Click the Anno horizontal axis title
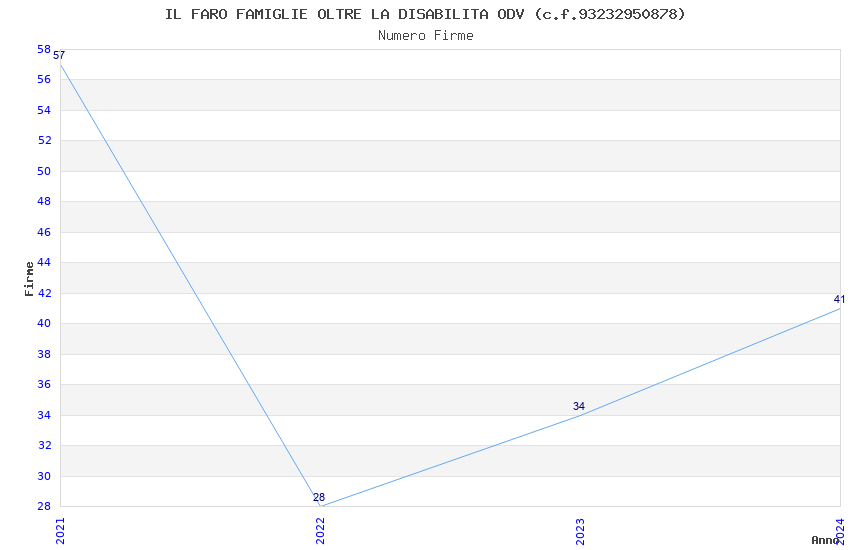Screen dimensions: 850x550 point(825,540)
